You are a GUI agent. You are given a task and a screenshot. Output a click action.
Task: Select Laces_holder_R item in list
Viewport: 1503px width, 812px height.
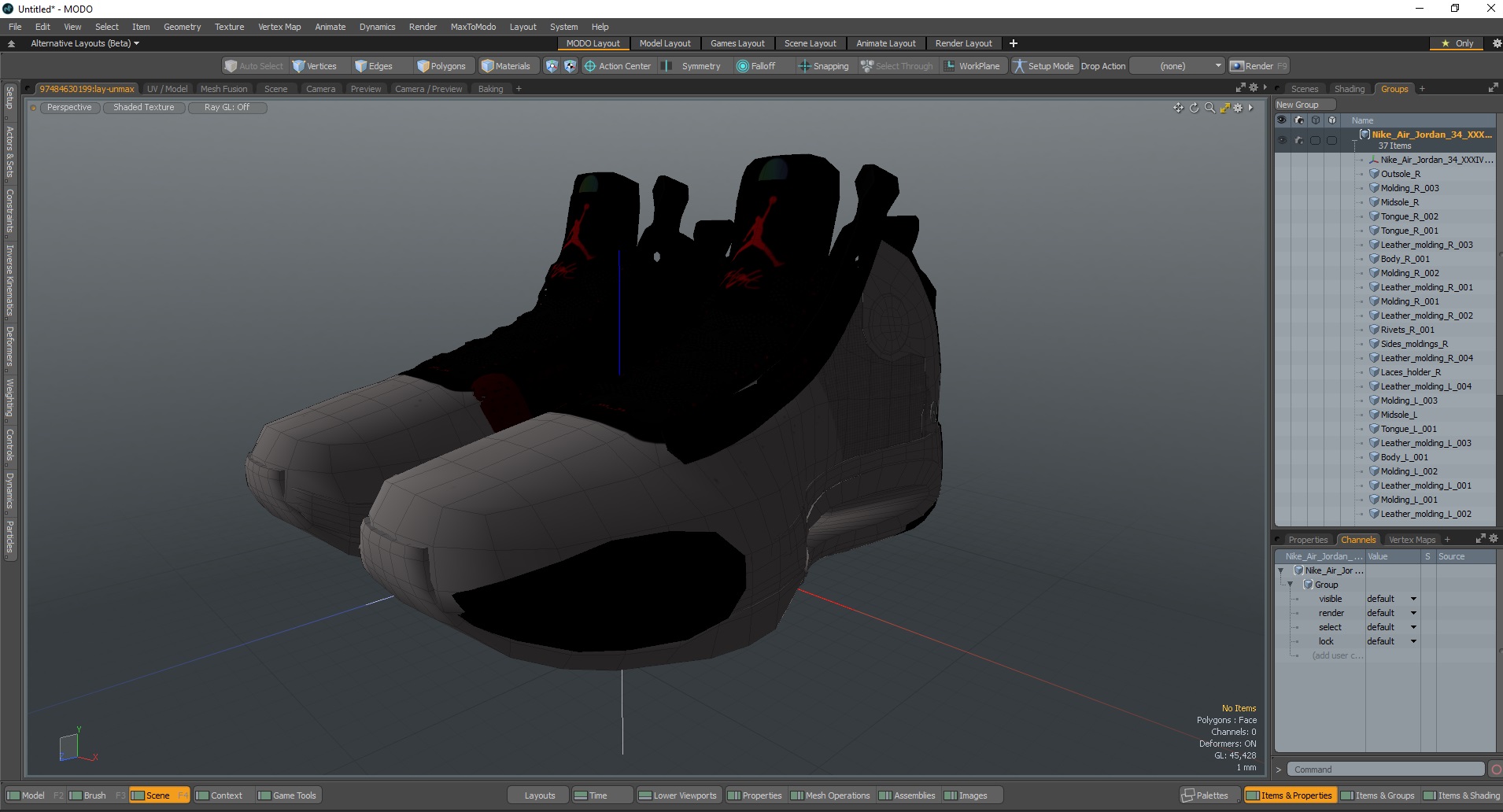tap(1410, 372)
